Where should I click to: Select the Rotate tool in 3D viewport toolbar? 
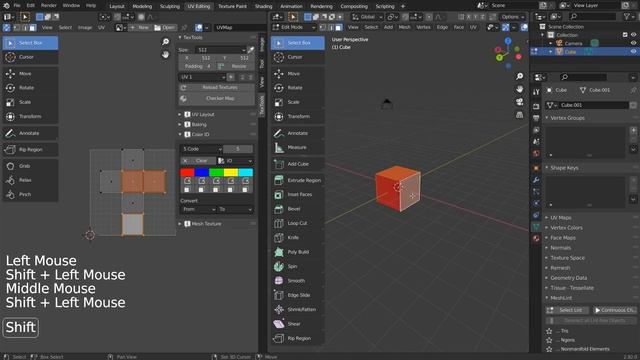(298, 88)
